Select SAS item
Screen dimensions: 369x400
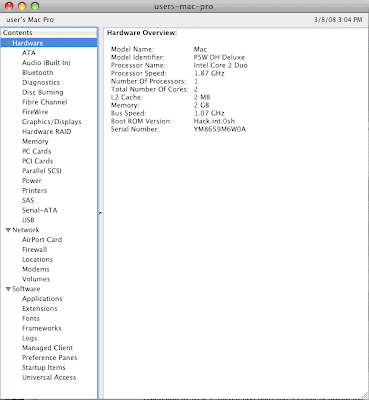(28, 200)
